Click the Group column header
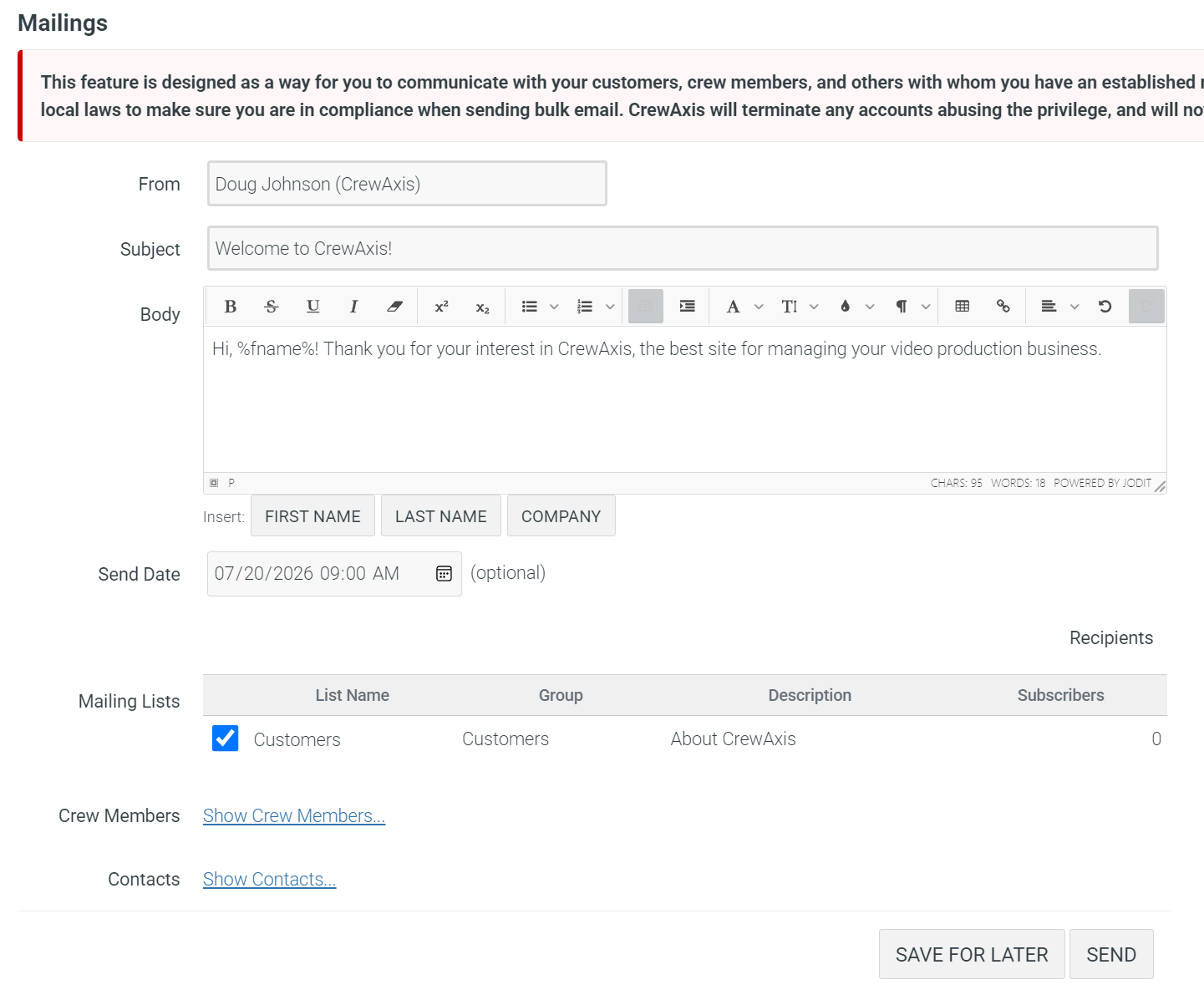The image size is (1204, 1000). (x=561, y=695)
